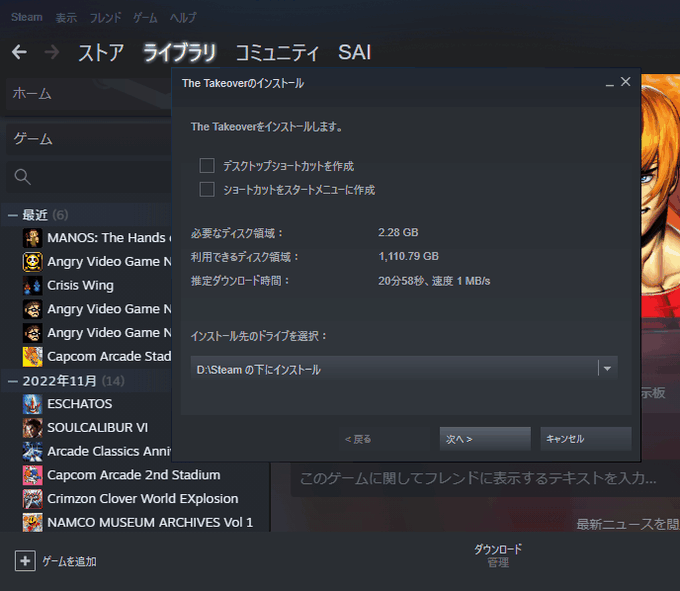Screen dimensions: 680x591
Task: Switch to the ライブラリ tab
Action: [x=180, y=53]
